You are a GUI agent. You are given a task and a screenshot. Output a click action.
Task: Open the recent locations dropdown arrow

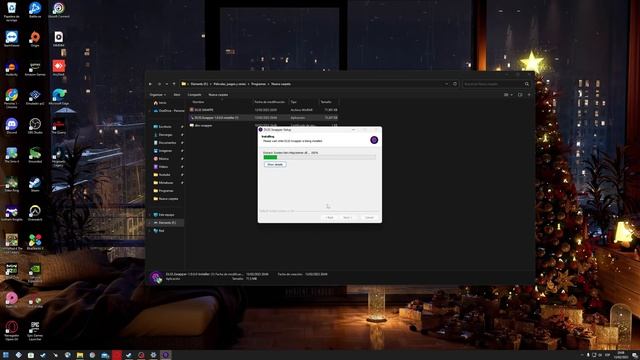pos(167,84)
